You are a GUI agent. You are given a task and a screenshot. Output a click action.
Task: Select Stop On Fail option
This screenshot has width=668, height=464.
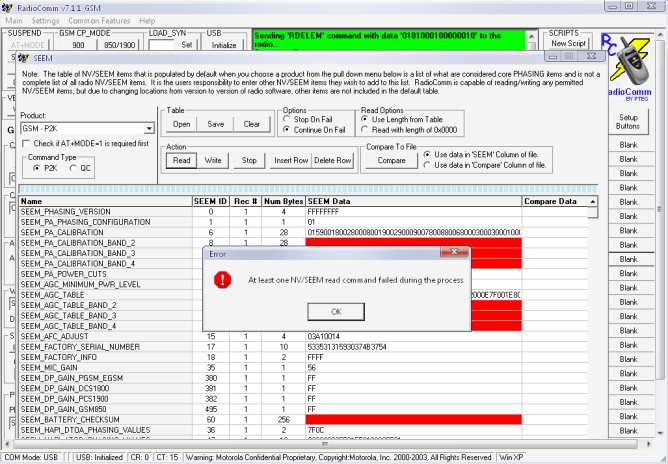coord(286,119)
